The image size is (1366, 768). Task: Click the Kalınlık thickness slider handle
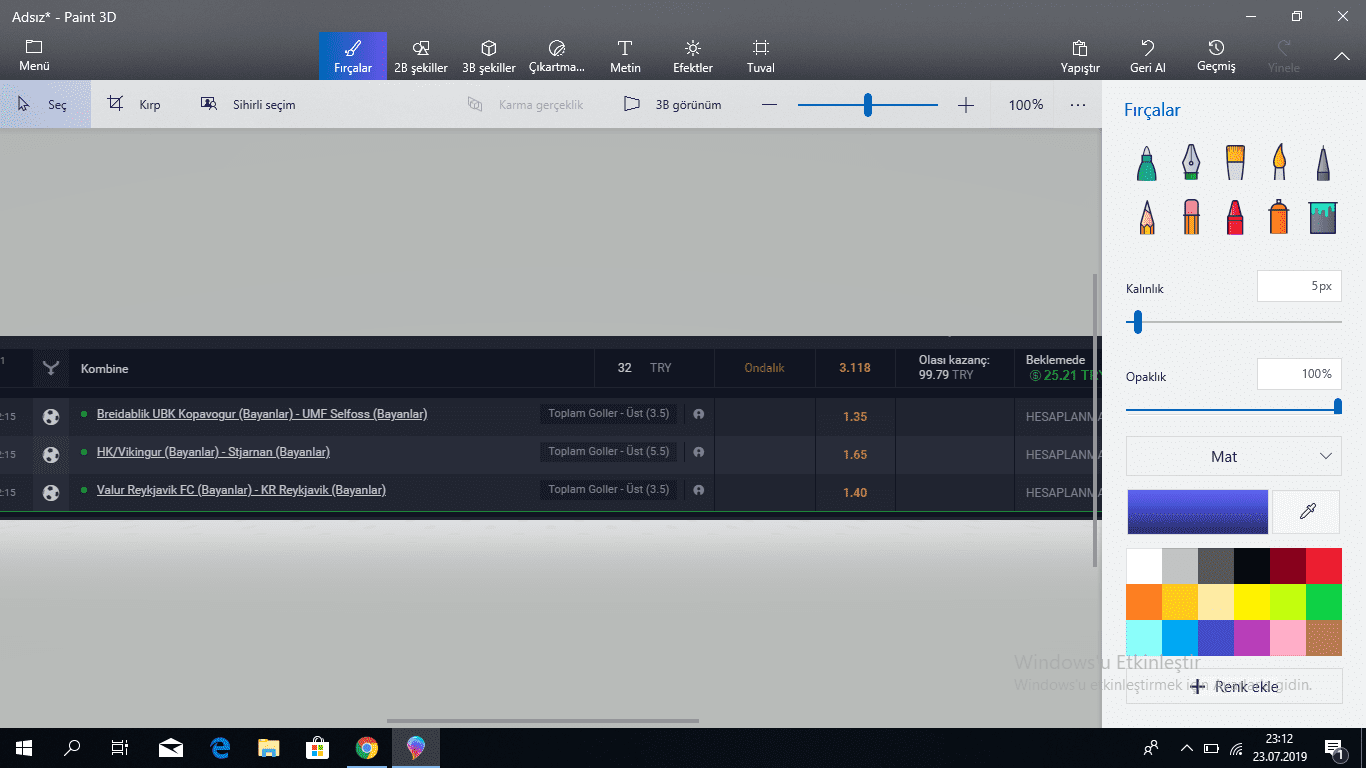click(x=1137, y=322)
